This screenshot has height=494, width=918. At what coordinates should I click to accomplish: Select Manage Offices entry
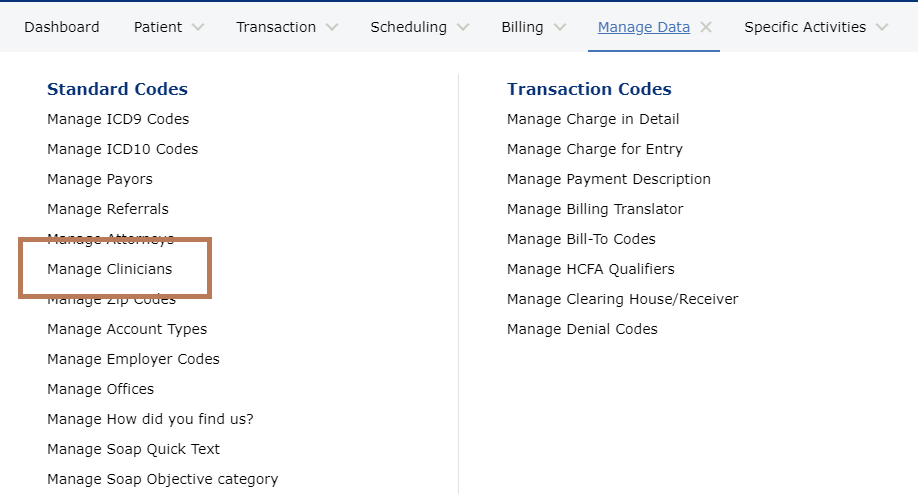[x=100, y=389]
